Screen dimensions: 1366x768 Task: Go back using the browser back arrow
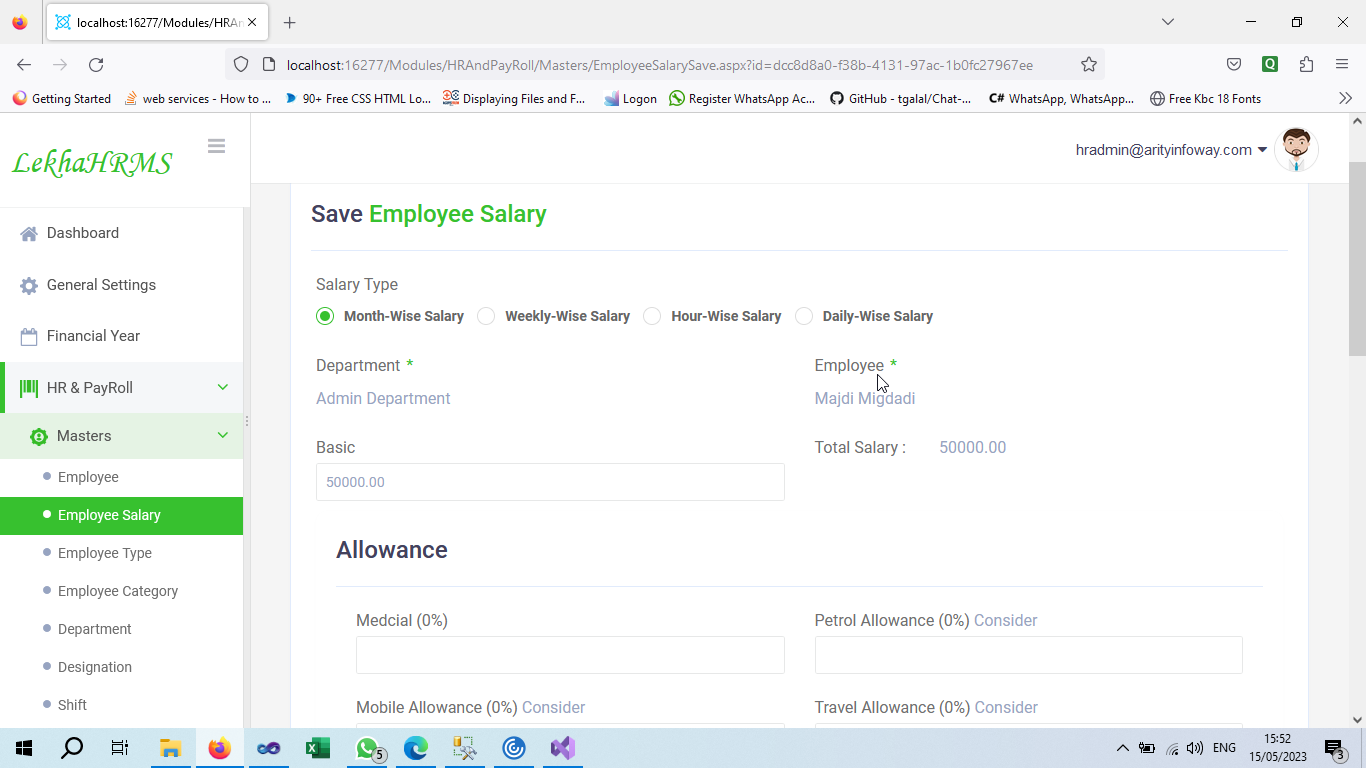tap(24, 65)
